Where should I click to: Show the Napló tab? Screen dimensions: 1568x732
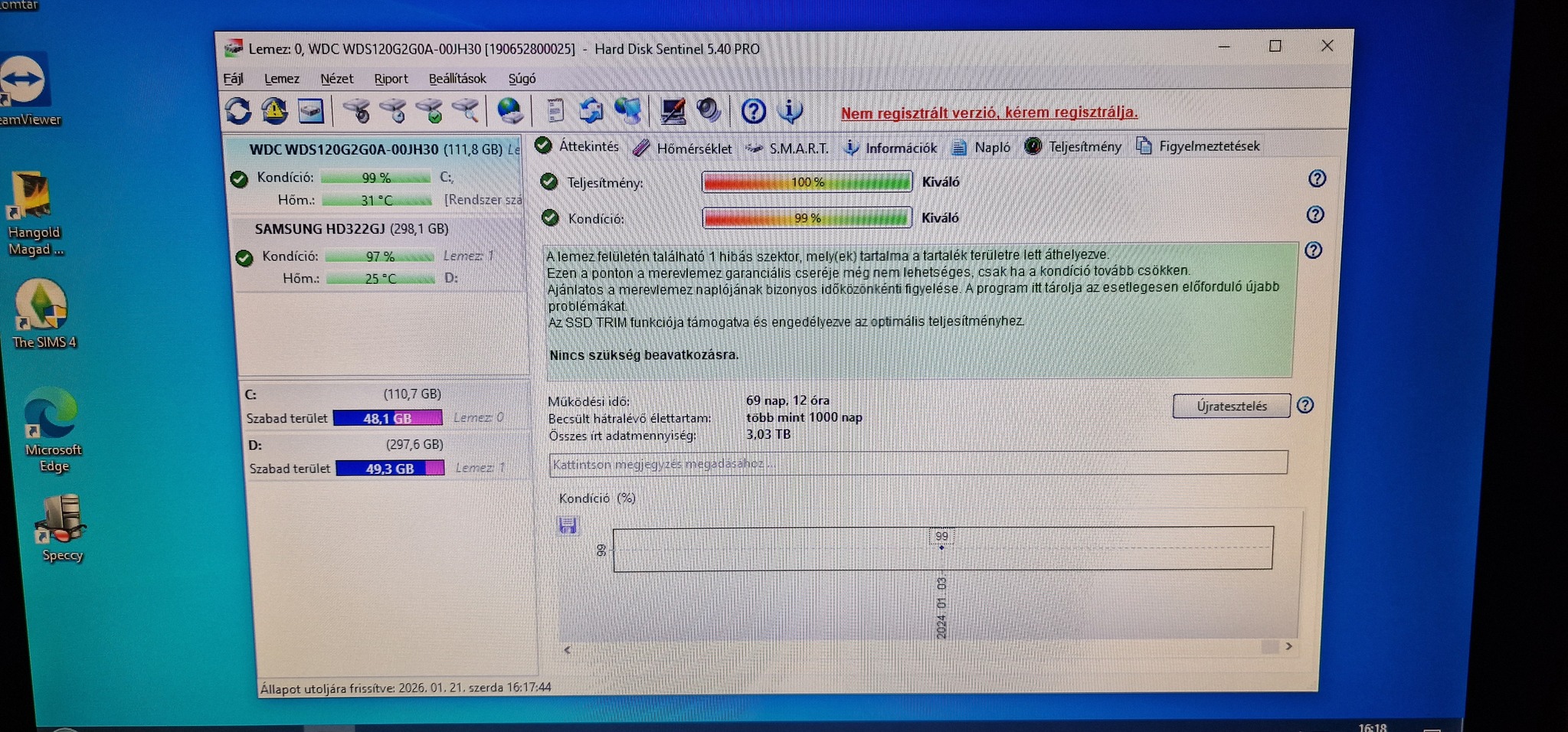981,147
